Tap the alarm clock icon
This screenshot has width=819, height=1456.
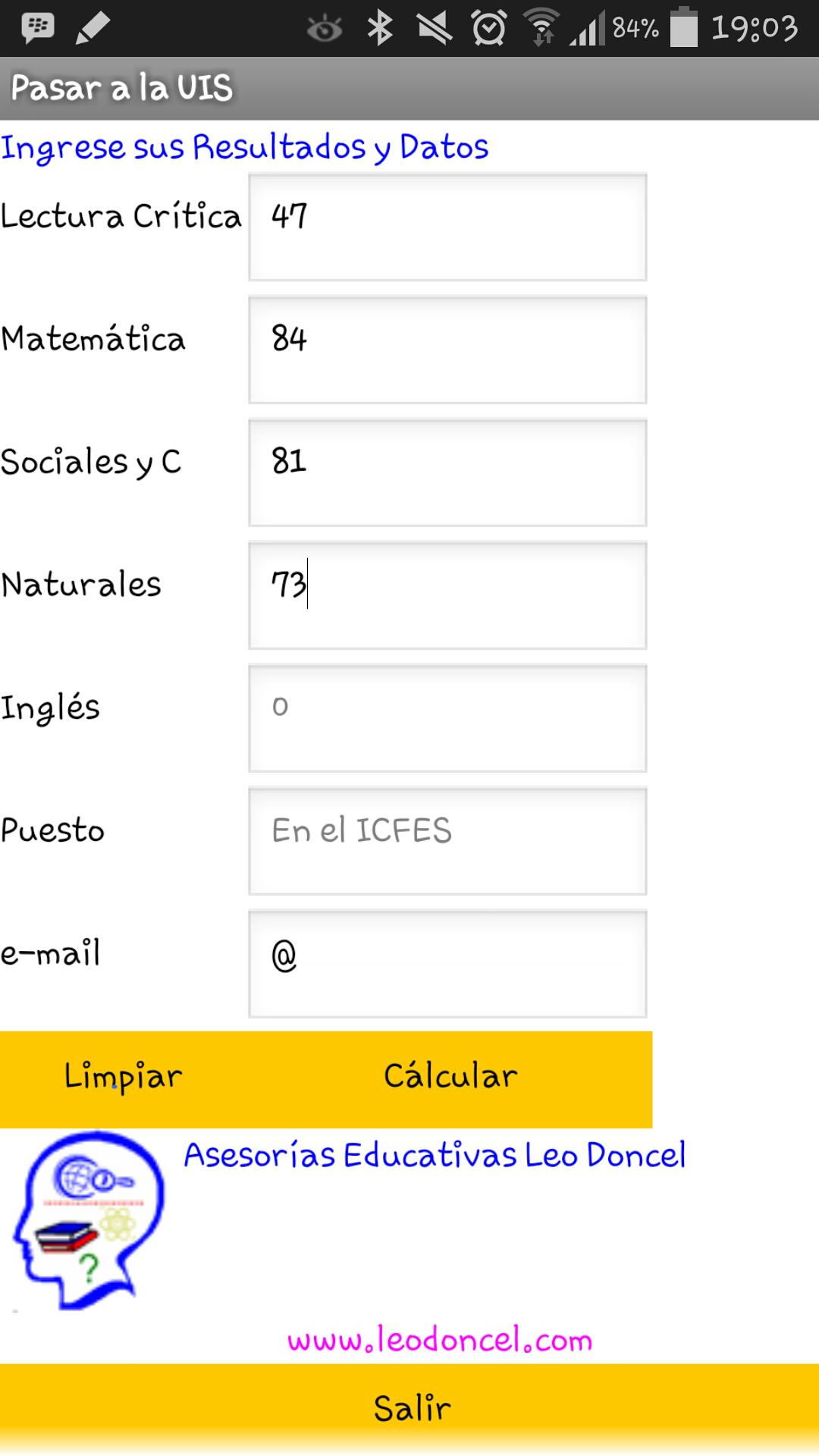point(489,28)
